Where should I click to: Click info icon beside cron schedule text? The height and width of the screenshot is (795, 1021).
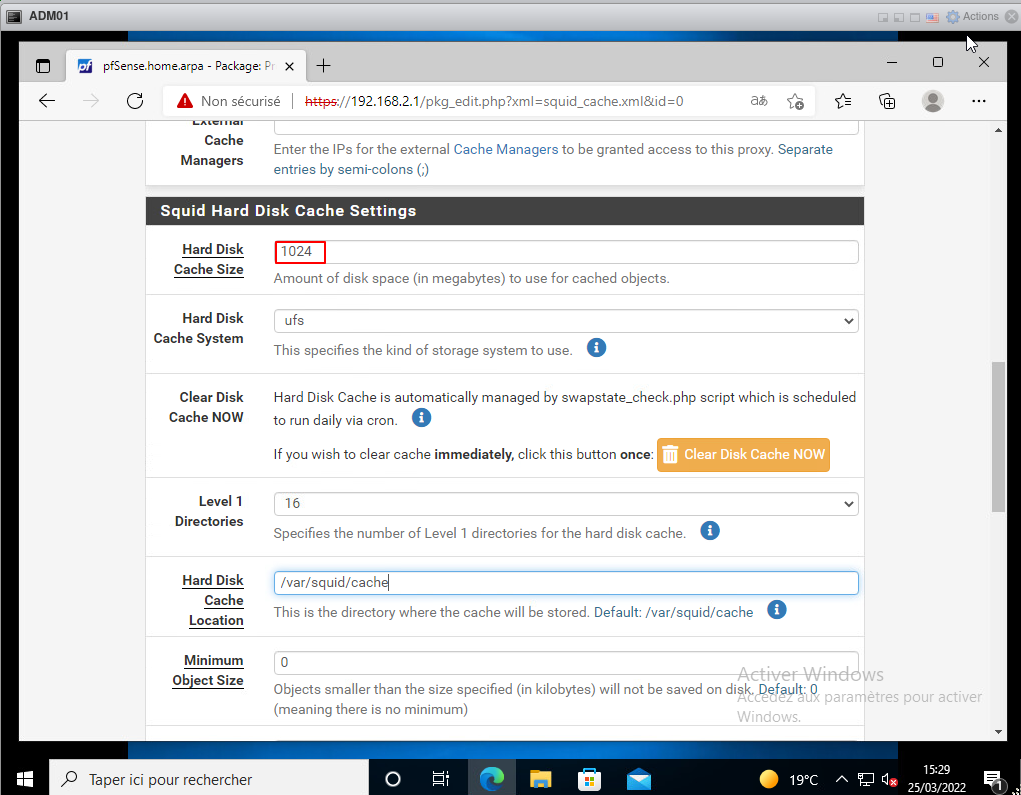tap(421, 418)
